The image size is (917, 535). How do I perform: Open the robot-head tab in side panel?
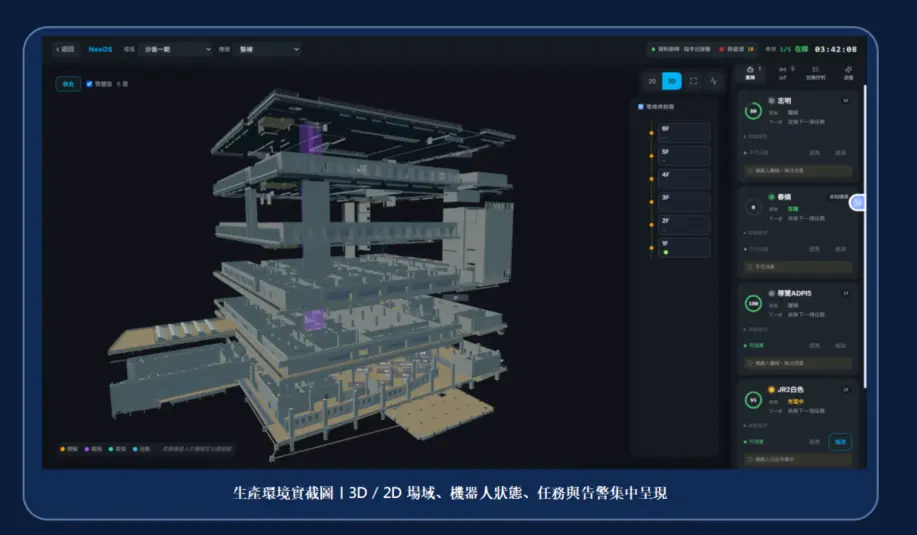click(750, 73)
